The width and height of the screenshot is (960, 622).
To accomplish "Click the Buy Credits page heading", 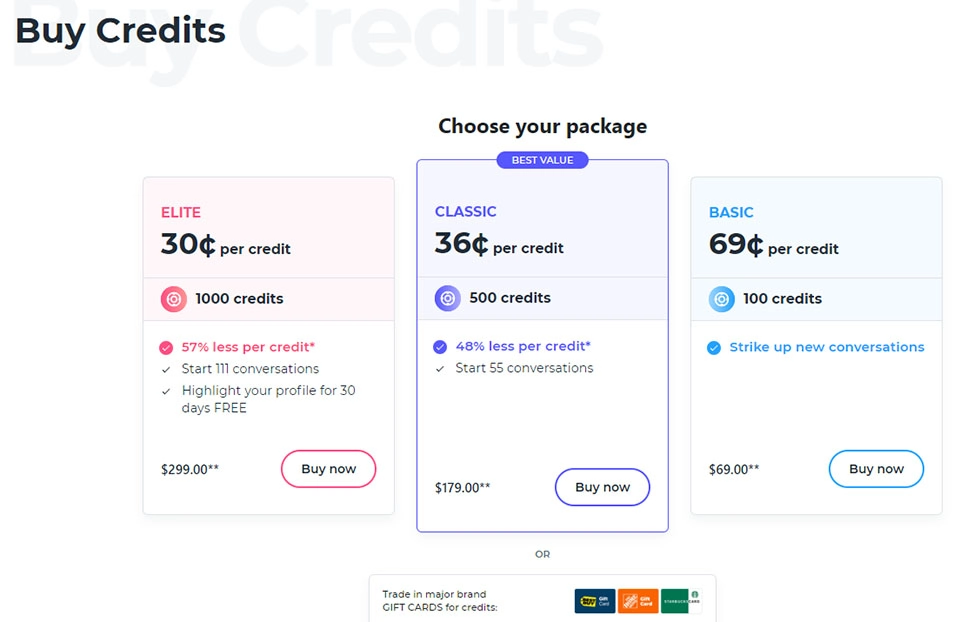I will pos(119,31).
